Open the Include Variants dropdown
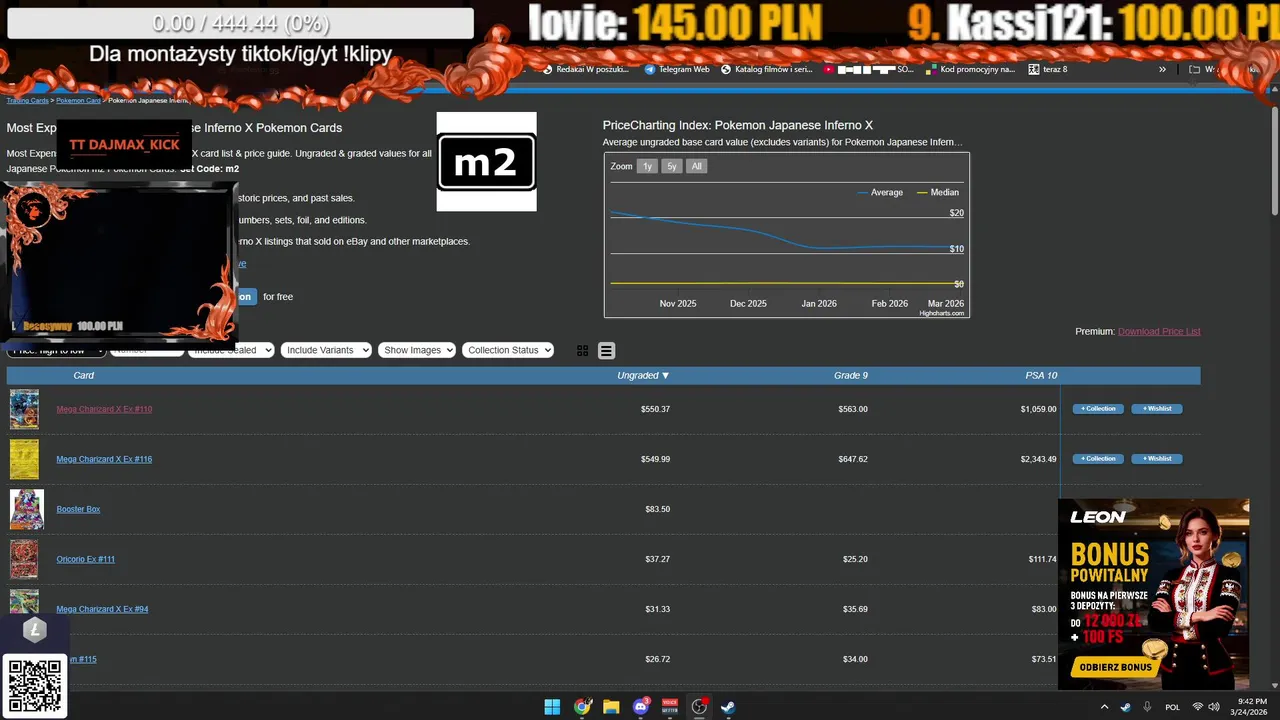Viewport: 1280px width, 720px height. 326,350
